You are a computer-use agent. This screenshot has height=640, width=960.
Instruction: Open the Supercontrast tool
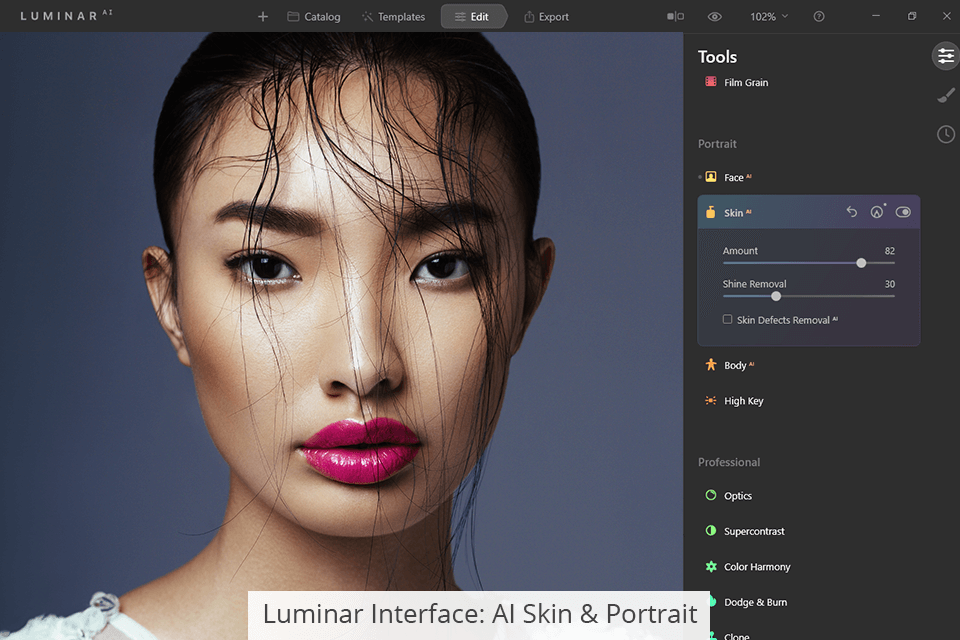[x=745, y=531]
